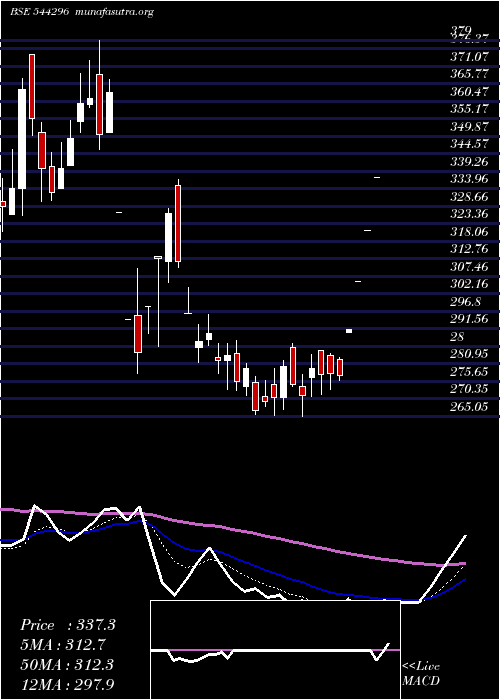Click the 302.16 price axis label
Screen dimensions: 500x700
(469, 283)
